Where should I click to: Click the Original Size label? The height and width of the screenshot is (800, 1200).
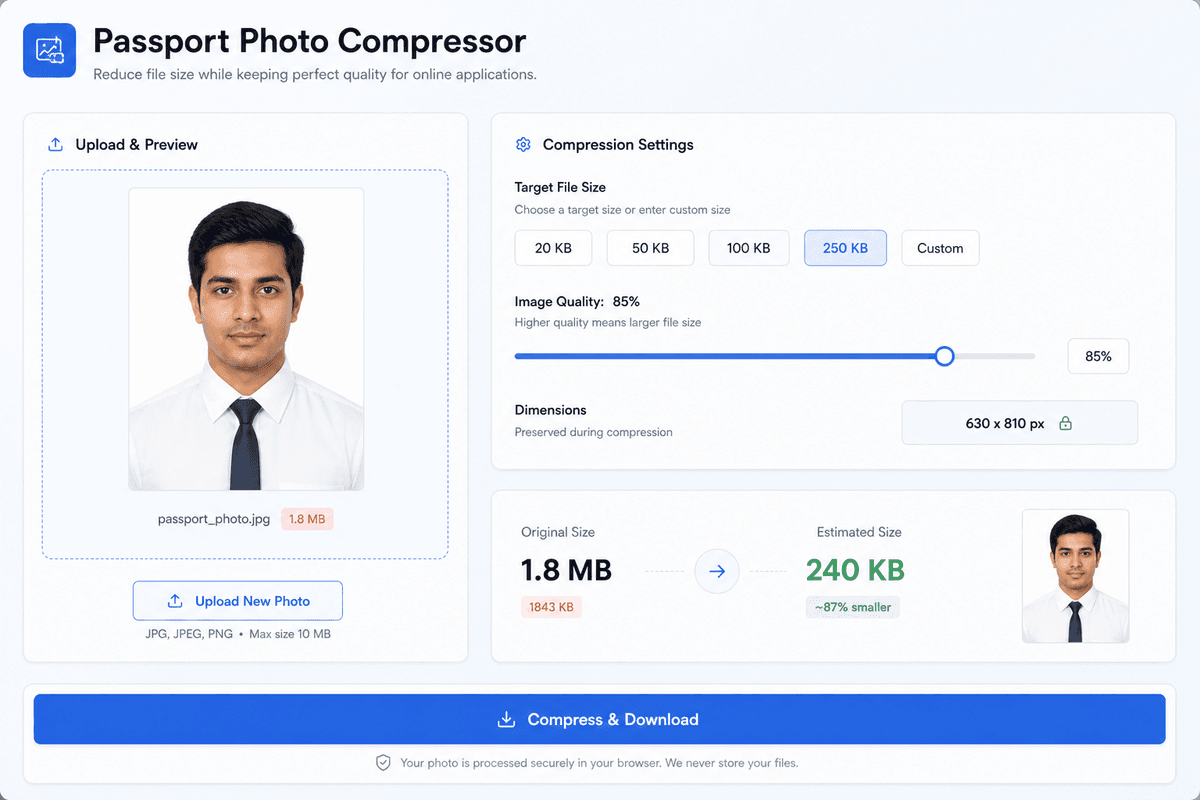click(x=558, y=532)
